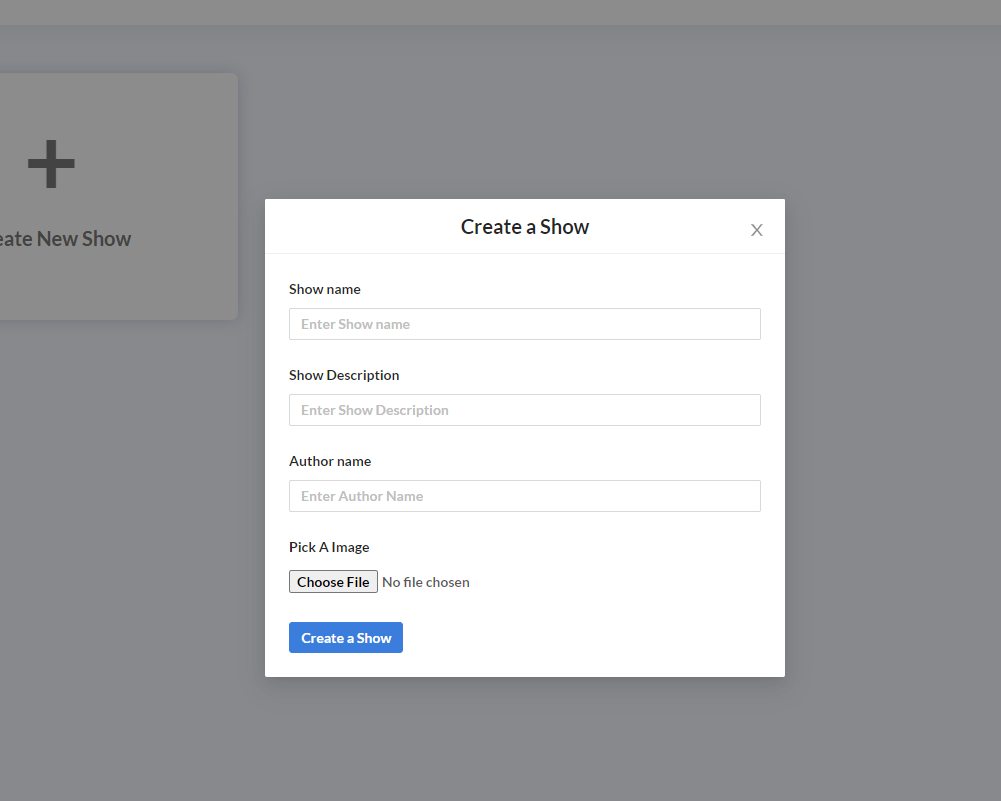Click the Create New Show card text
Screen dimensions: 1001x801
tap(64, 239)
